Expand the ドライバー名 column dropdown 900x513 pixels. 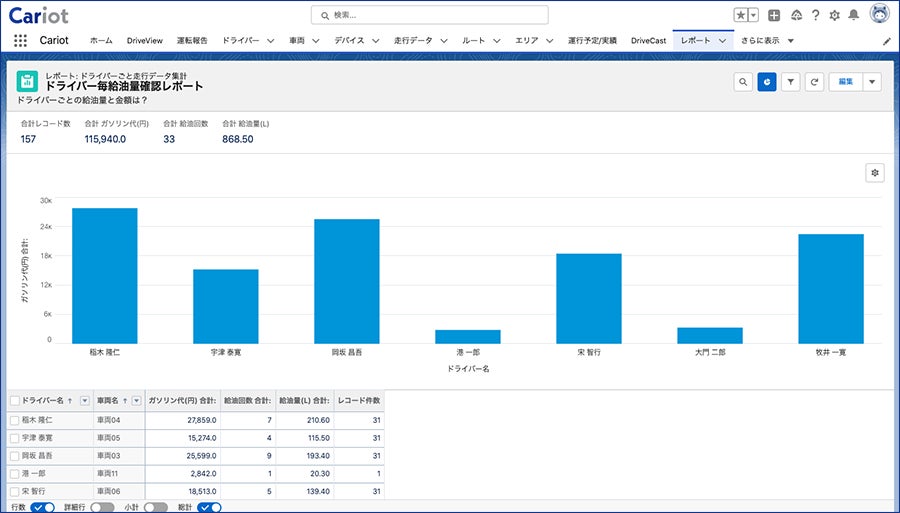[x=84, y=400]
